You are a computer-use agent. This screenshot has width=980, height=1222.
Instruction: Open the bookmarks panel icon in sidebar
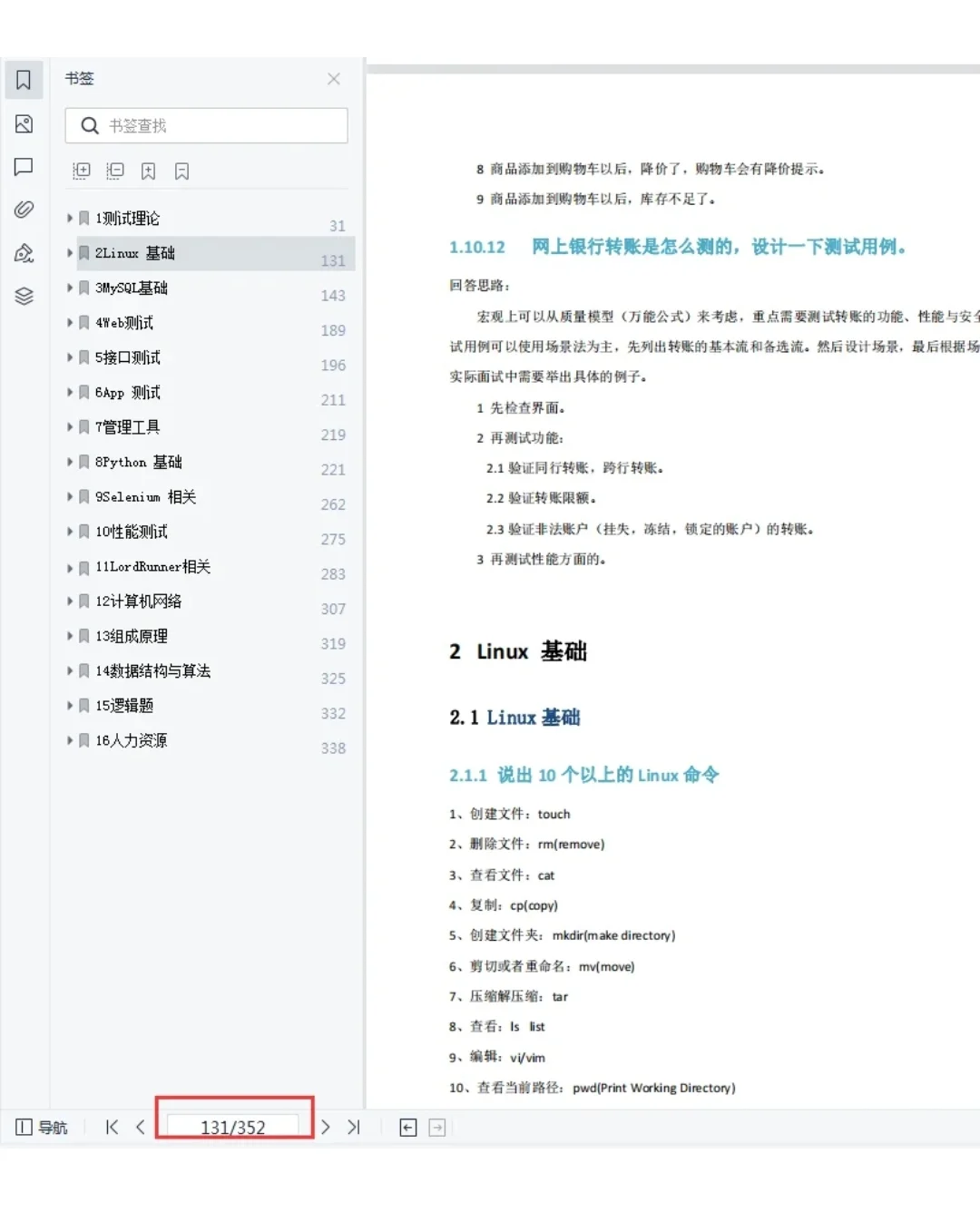click(24, 80)
